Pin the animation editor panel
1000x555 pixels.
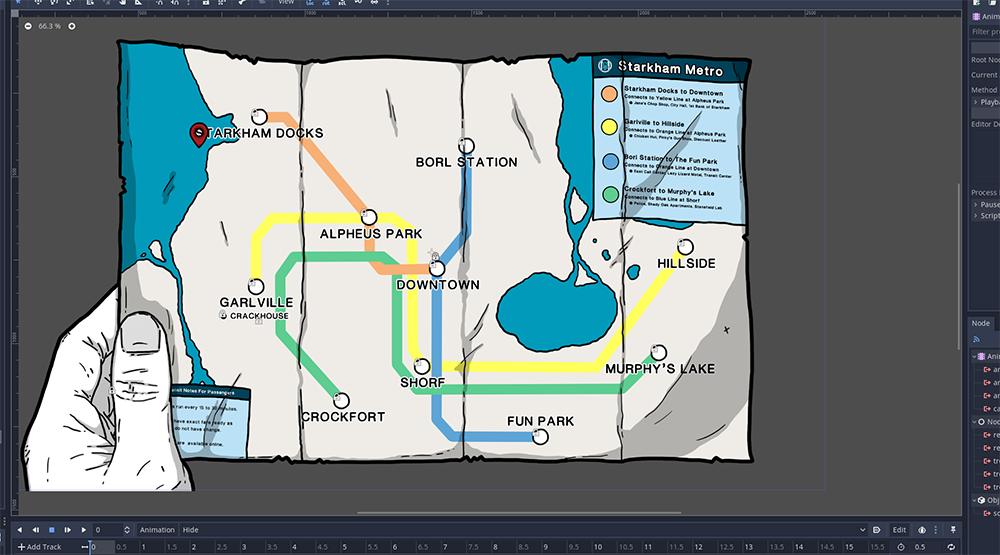(x=953, y=530)
